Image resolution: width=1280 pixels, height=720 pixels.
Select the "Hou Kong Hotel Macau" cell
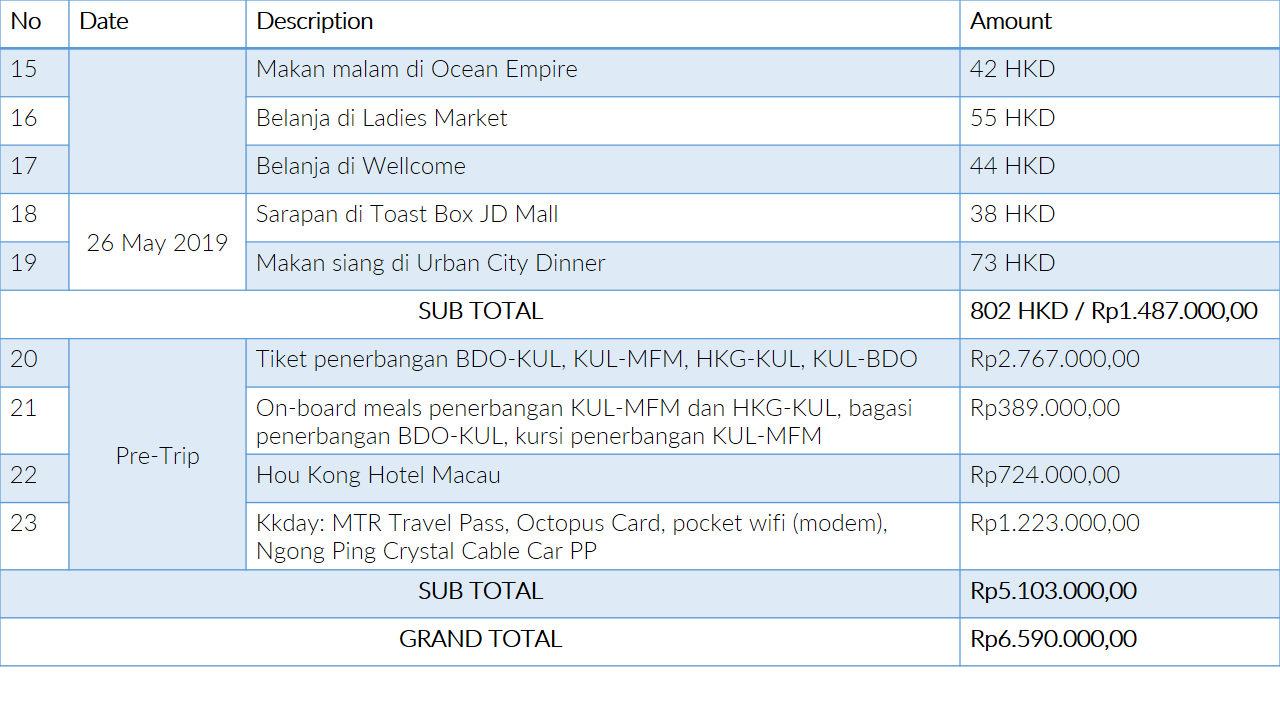pos(378,476)
